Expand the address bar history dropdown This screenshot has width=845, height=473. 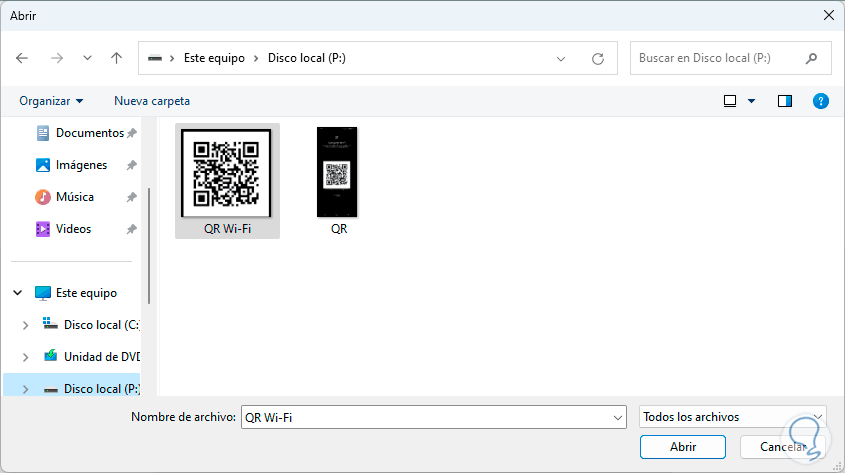561,59
